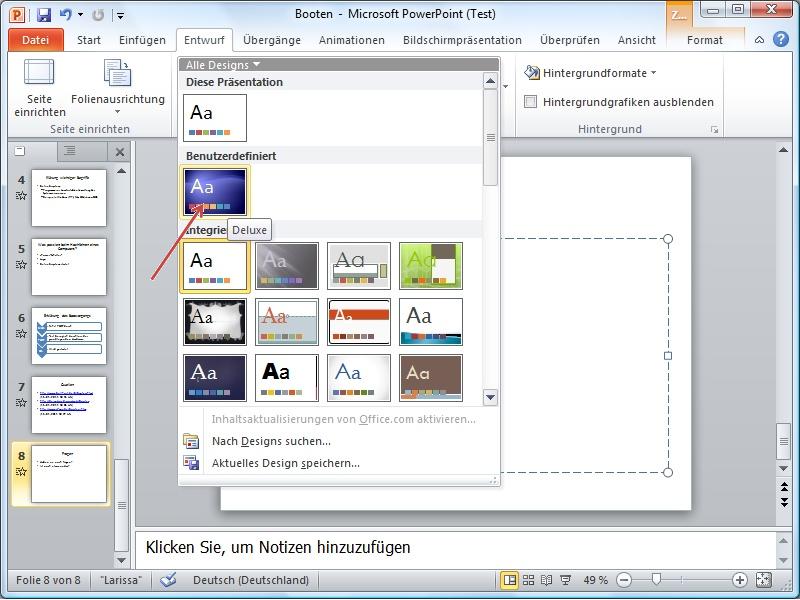Expand Folienausrichtung dropdown arrow
This screenshot has height=600, width=800.
[x=118, y=111]
